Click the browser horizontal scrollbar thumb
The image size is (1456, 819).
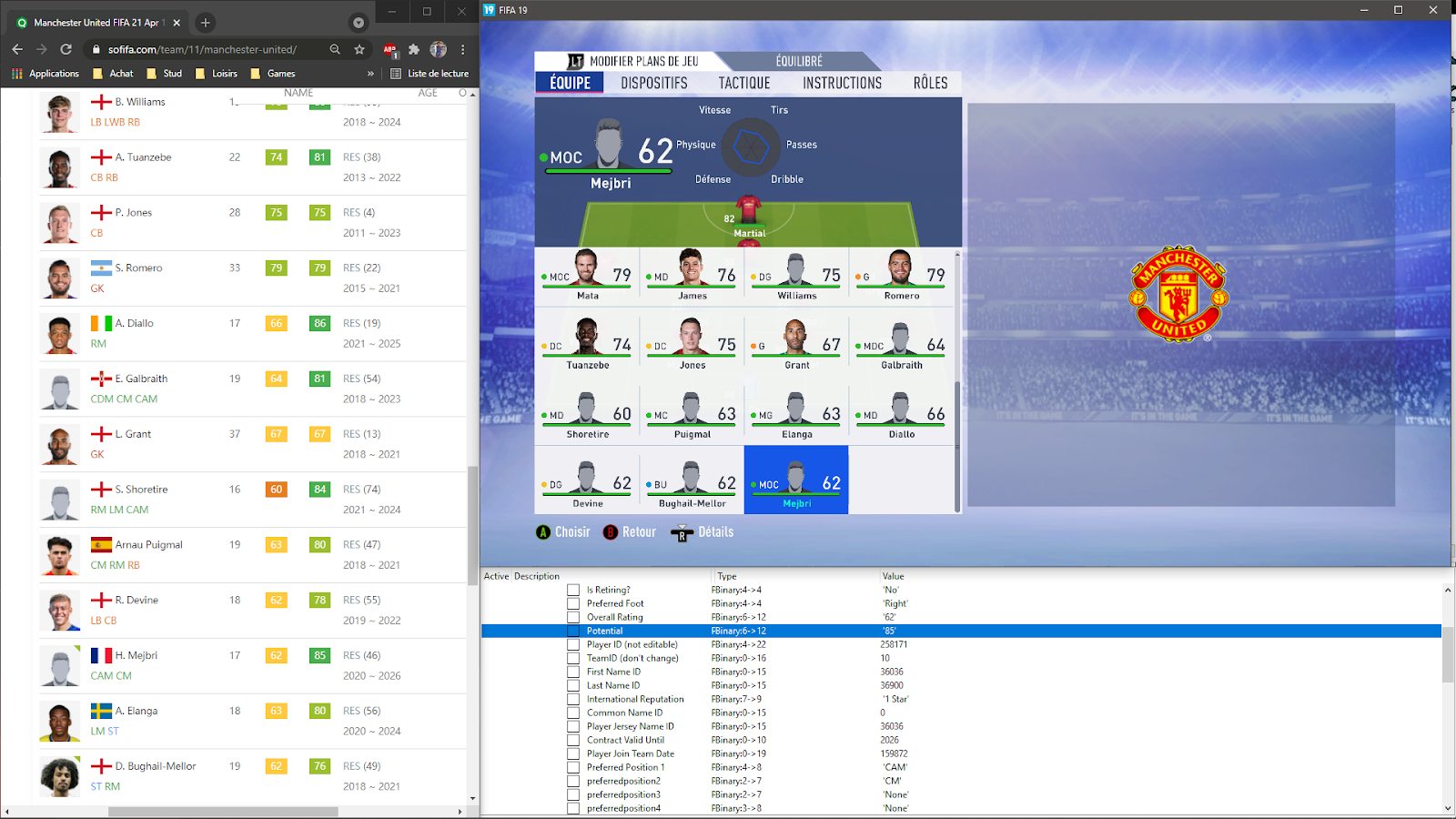pyautogui.click(x=223, y=812)
